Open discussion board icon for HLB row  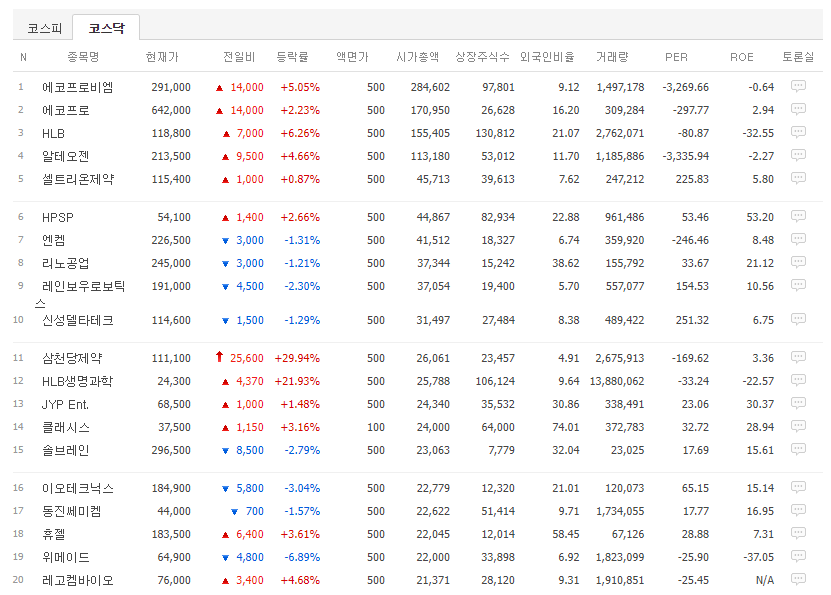click(798, 132)
